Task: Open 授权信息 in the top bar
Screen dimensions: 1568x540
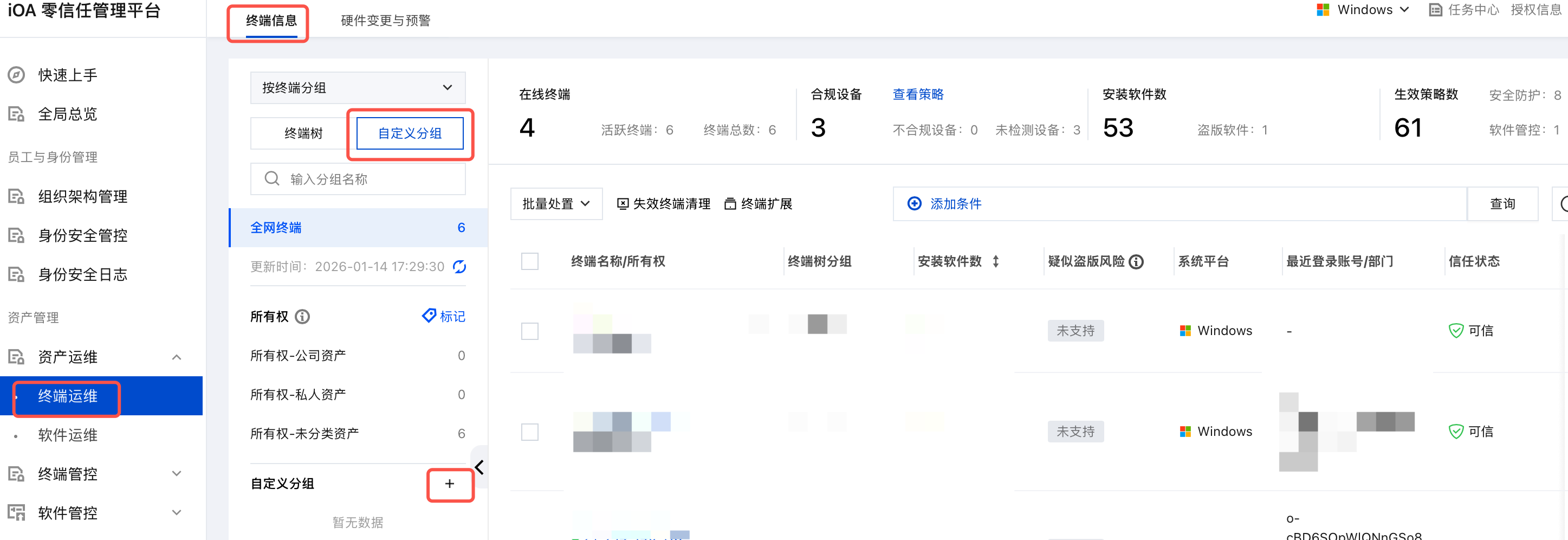Action: 1535,10
